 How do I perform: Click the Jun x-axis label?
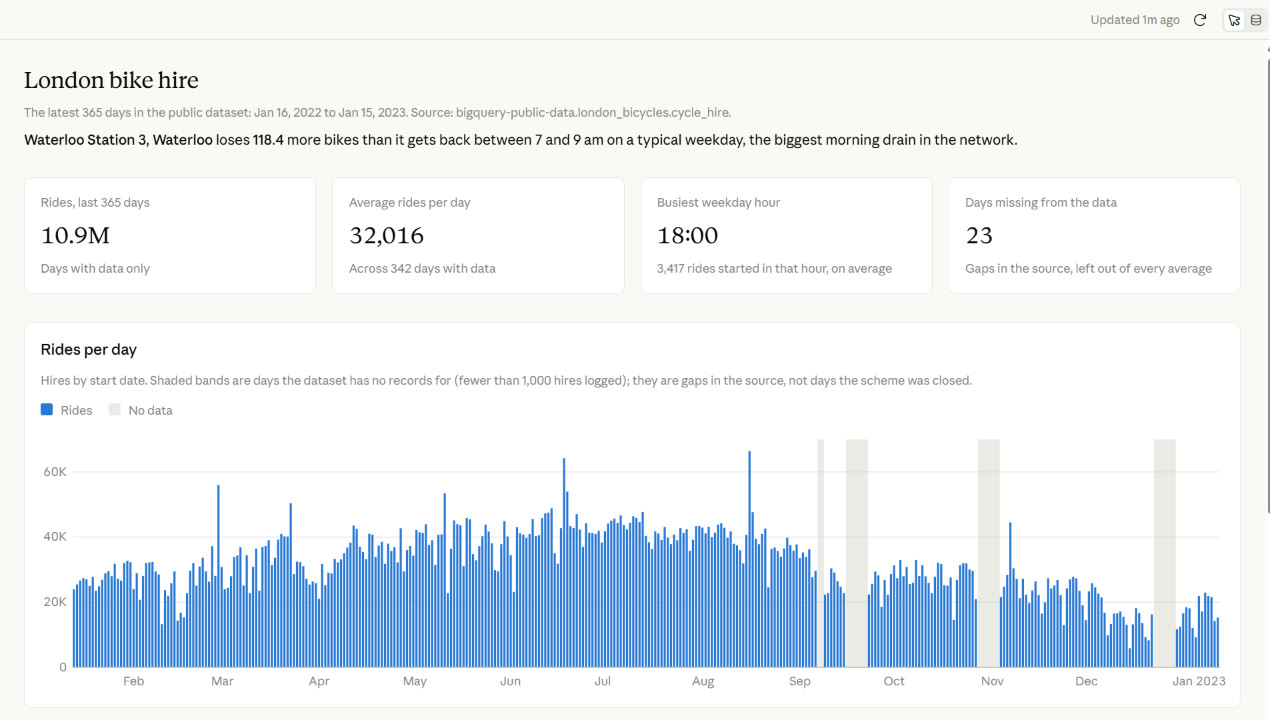(x=510, y=681)
